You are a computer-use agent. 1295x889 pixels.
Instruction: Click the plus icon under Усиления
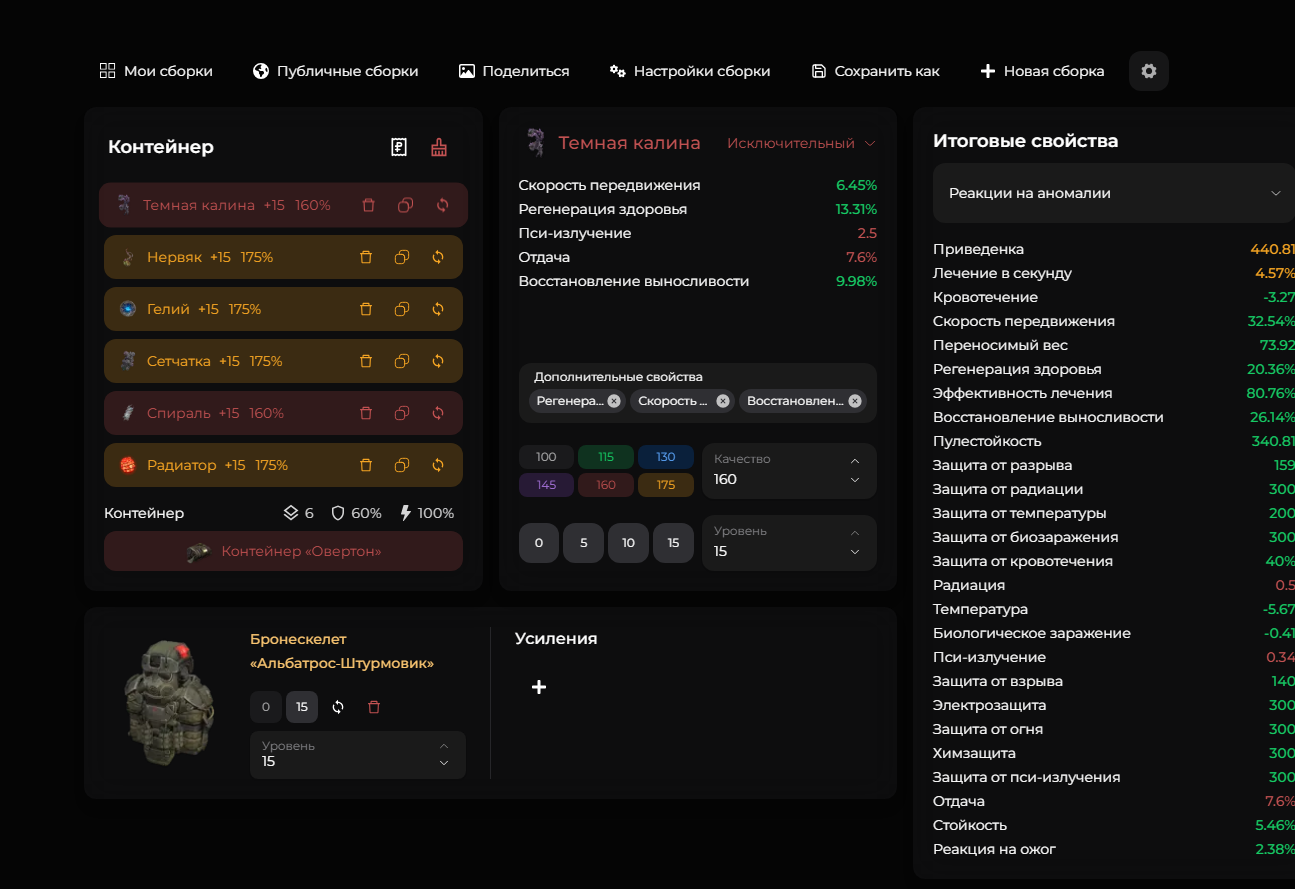click(x=539, y=687)
